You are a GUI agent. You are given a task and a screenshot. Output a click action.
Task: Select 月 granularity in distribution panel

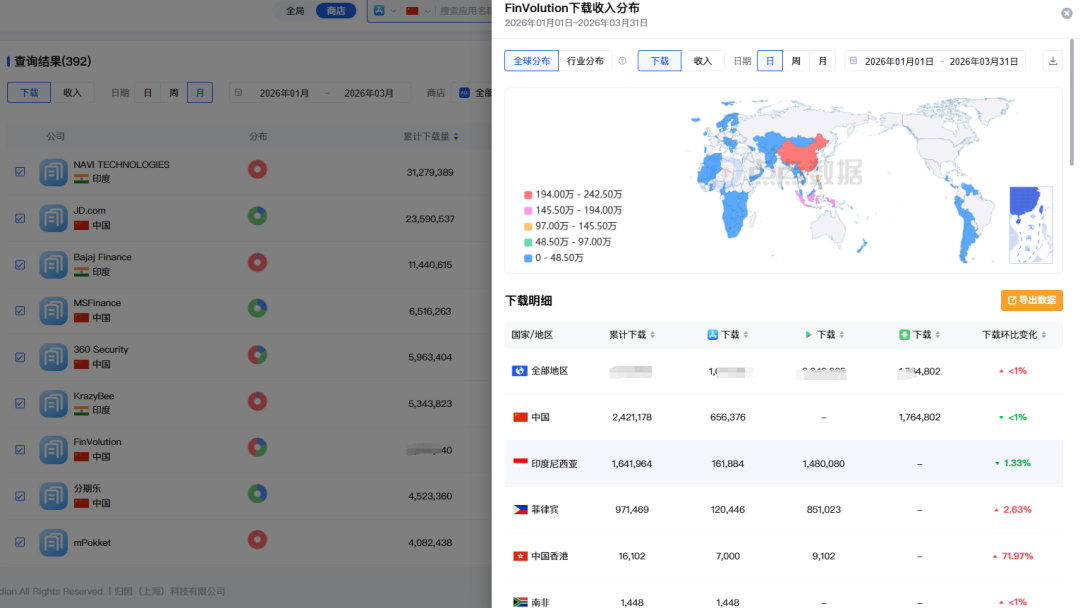click(822, 61)
